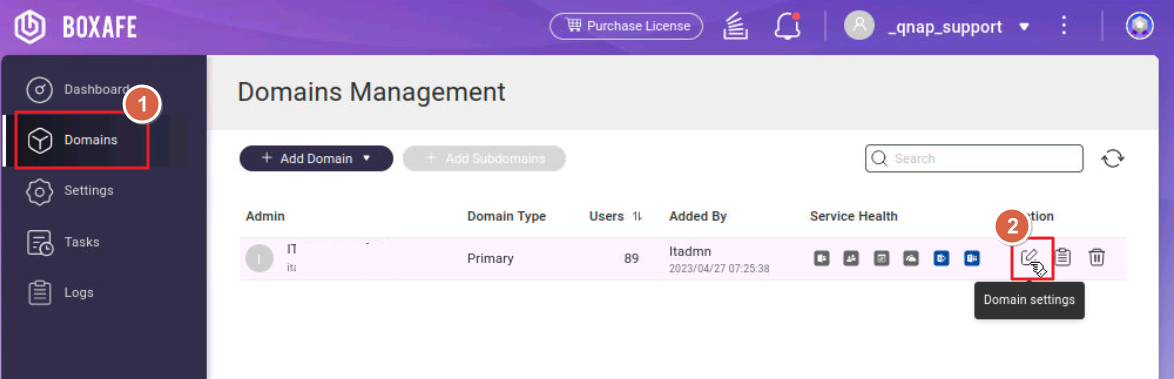Viewport: 1174px width, 379px height.
Task: Click the Purchase License button
Action: click(x=627, y=26)
